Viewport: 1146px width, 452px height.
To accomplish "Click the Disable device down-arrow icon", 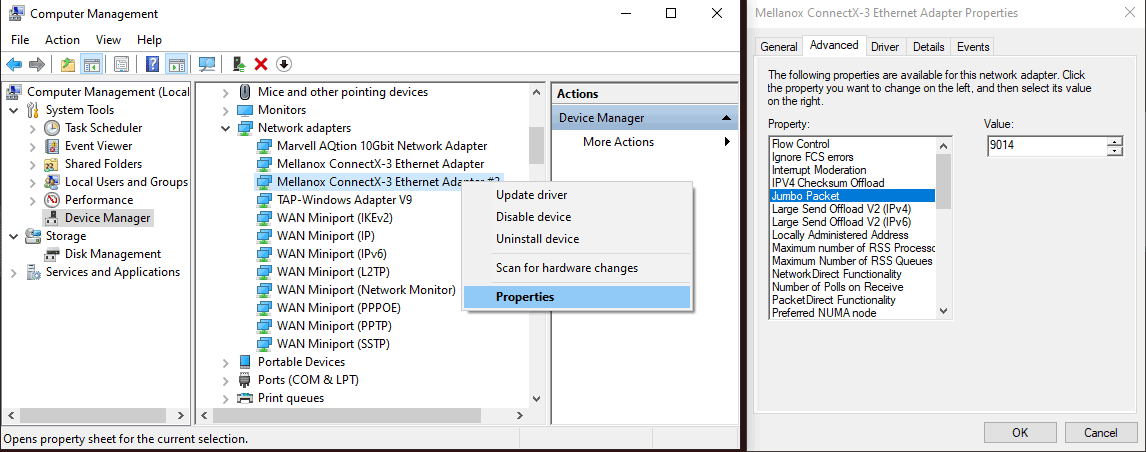I will click(x=284, y=64).
